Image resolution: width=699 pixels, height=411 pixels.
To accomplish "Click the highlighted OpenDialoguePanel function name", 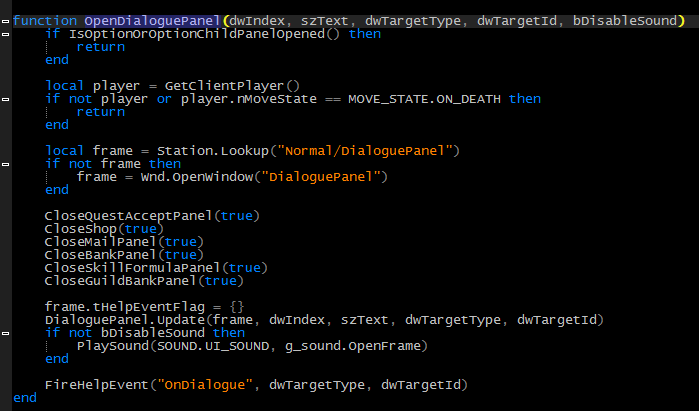I will click(x=152, y=21).
